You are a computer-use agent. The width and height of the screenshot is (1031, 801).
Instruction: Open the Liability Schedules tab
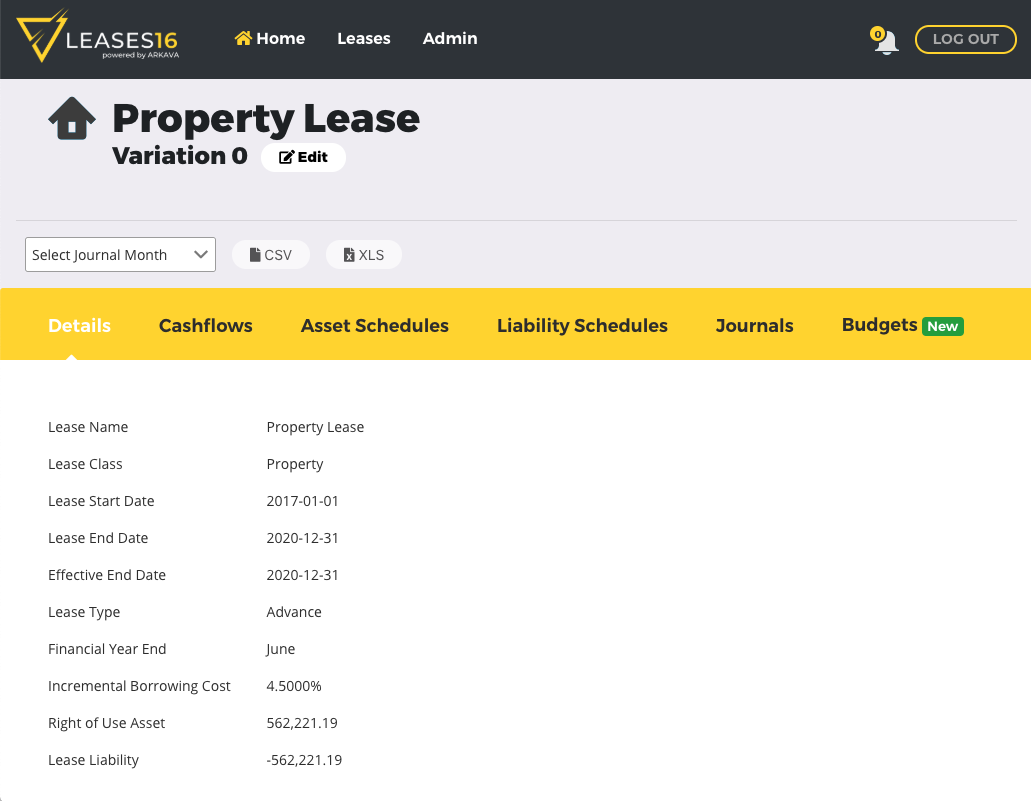pyautogui.click(x=582, y=325)
